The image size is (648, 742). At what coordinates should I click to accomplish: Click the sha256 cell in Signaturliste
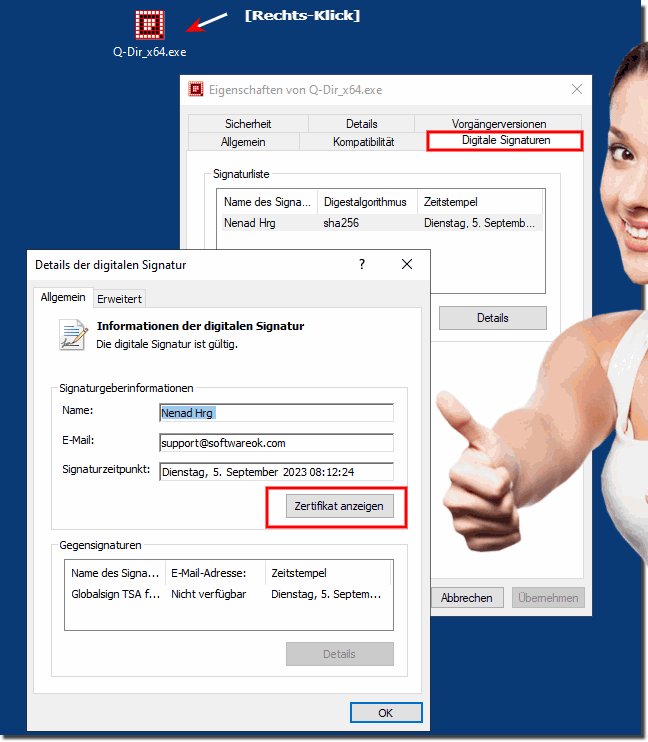tap(341, 223)
